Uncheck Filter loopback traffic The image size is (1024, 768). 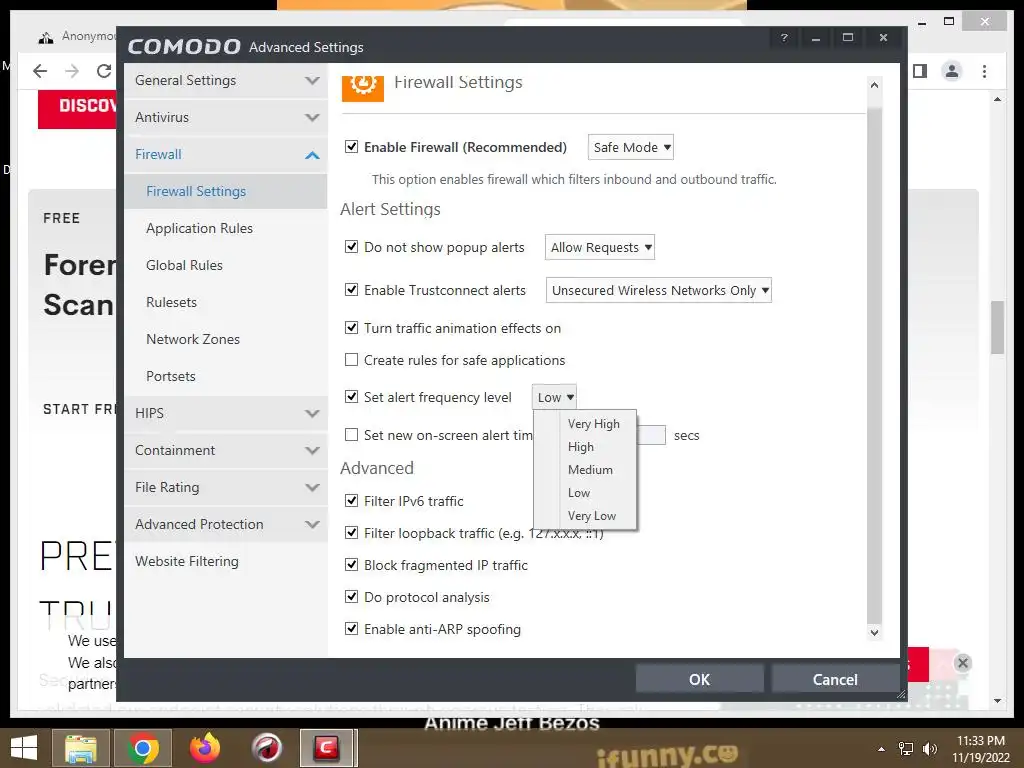[351, 532]
